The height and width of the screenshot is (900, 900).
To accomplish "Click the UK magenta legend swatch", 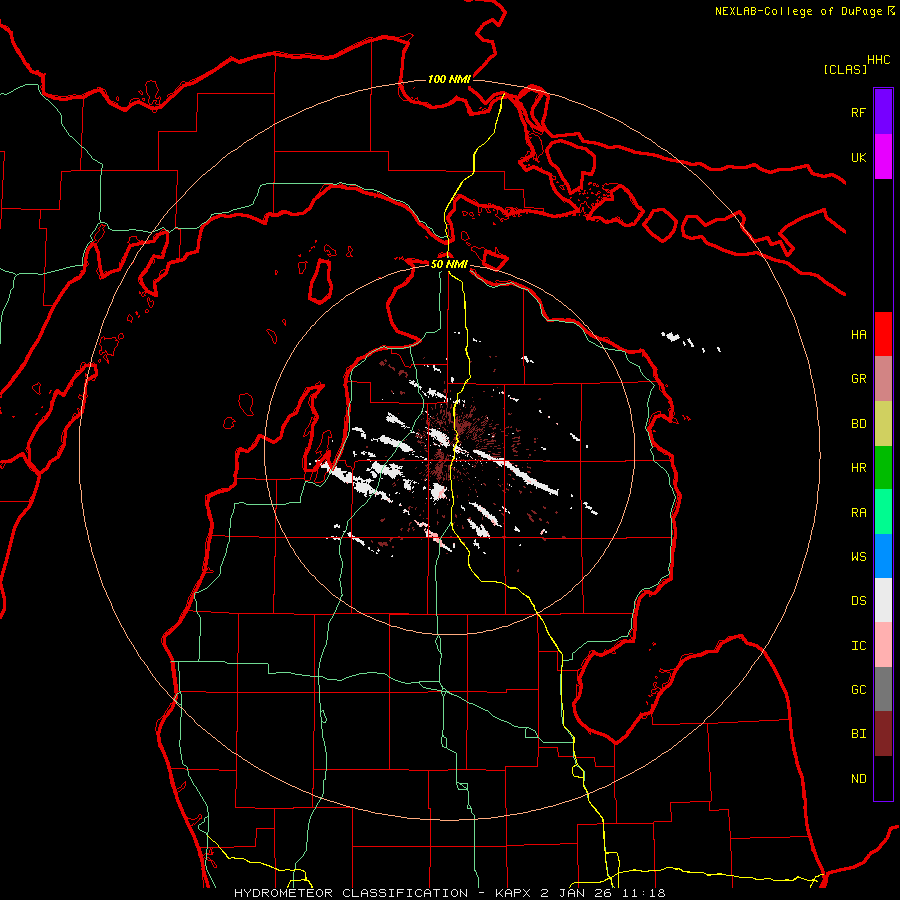I will click(883, 157).
